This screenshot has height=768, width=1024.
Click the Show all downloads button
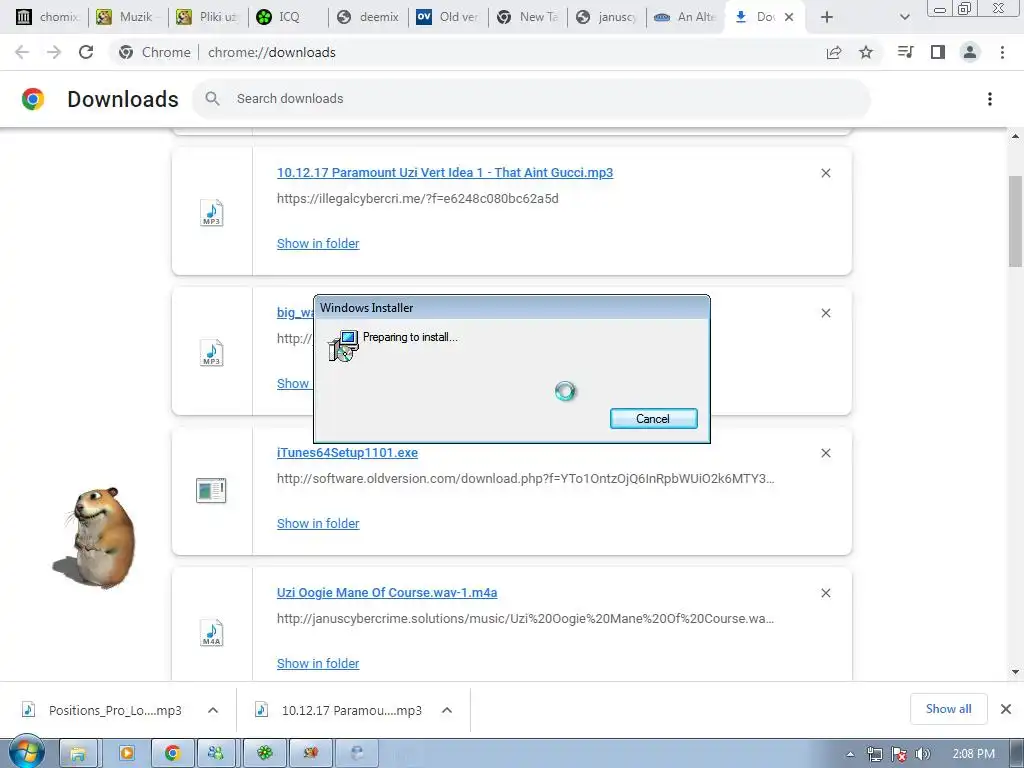[x=948, y=709]
